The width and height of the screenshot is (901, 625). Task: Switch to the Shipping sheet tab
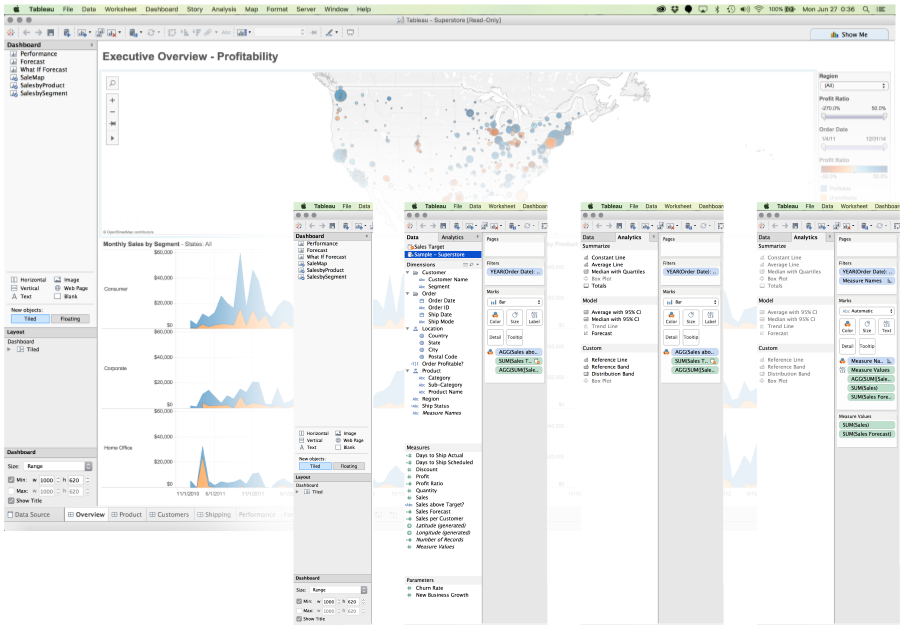click(x=214, y=515)
